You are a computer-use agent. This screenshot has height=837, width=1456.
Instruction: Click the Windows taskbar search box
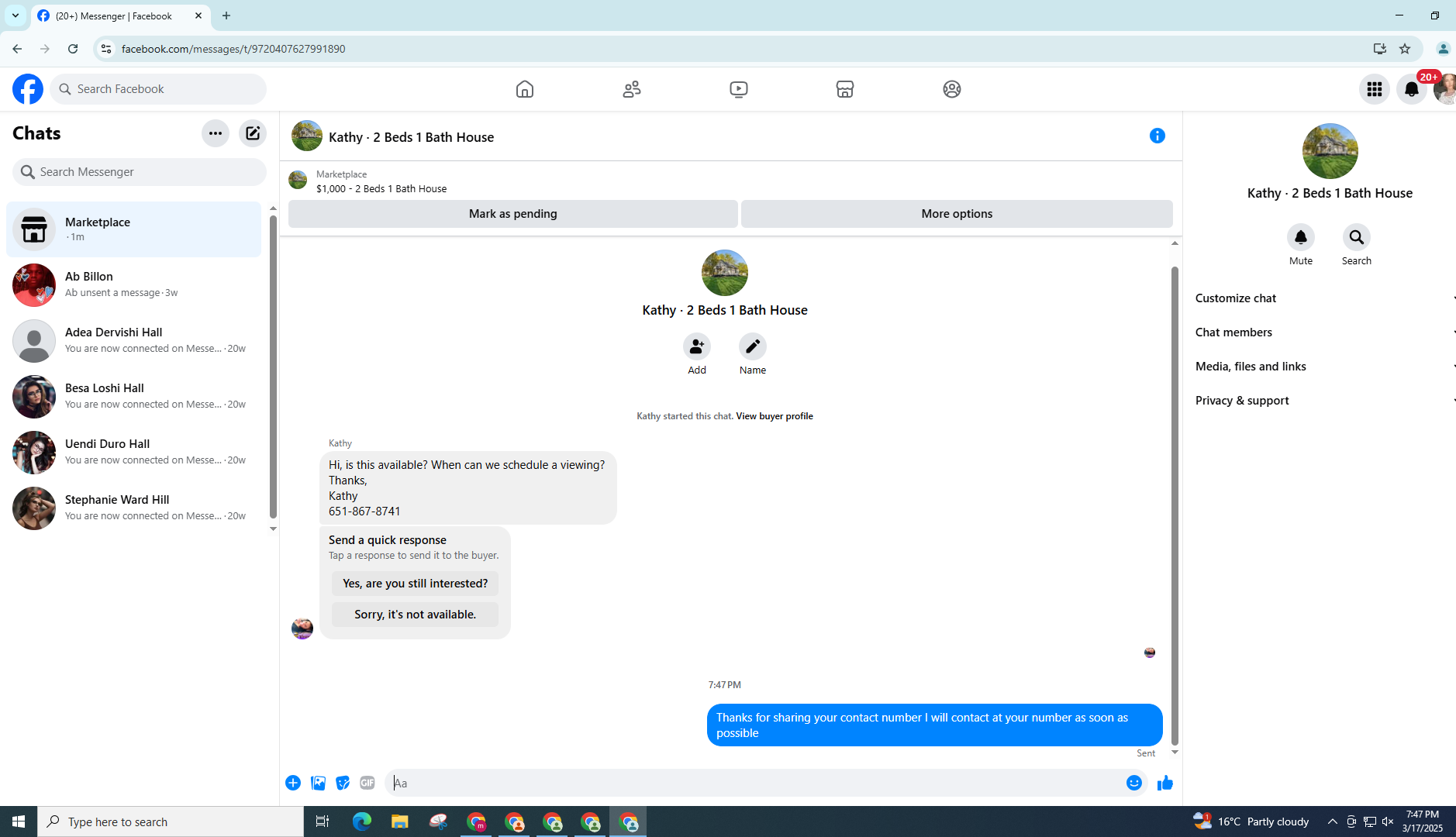171,821
